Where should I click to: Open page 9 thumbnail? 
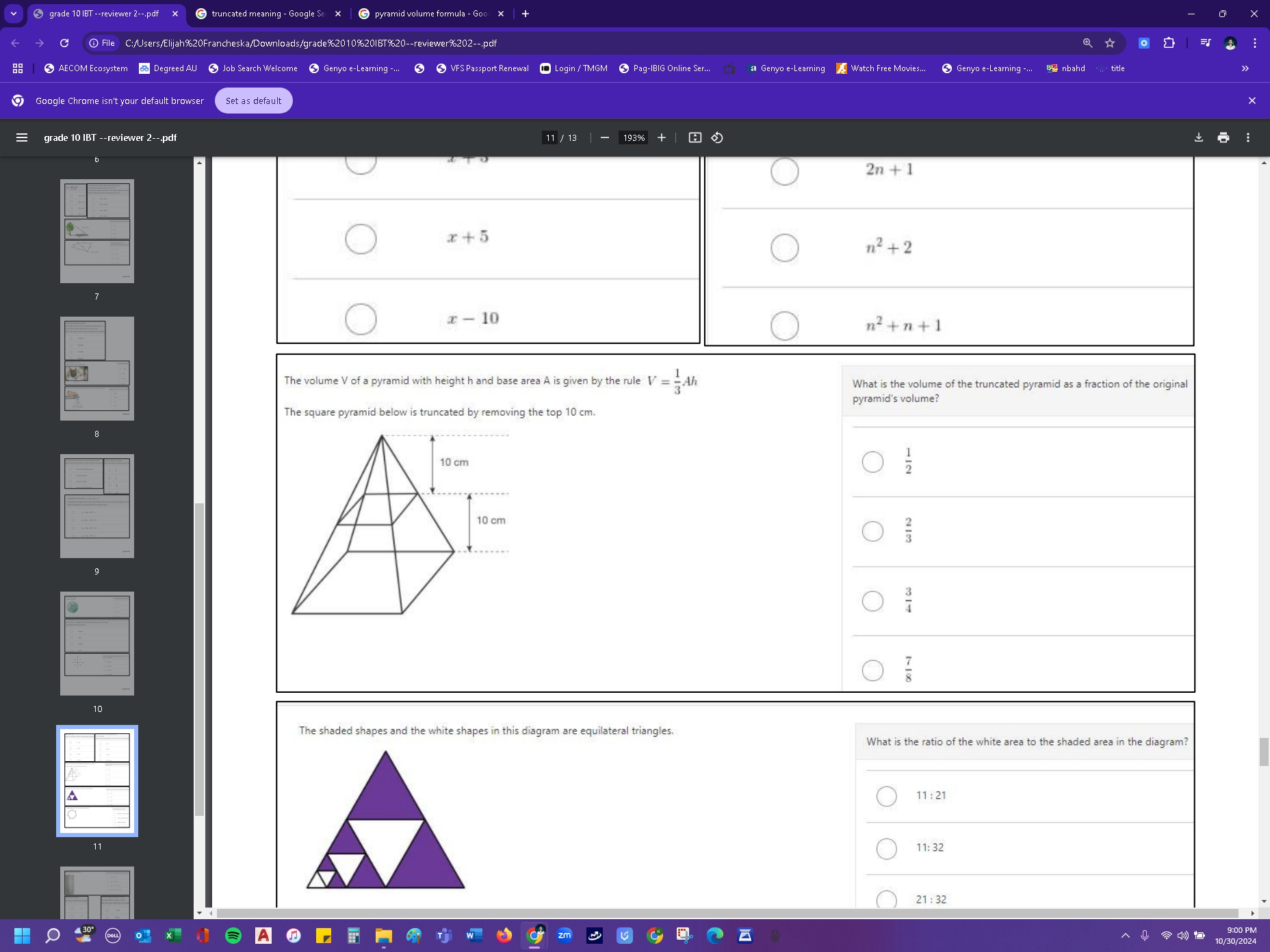point(97,506)
